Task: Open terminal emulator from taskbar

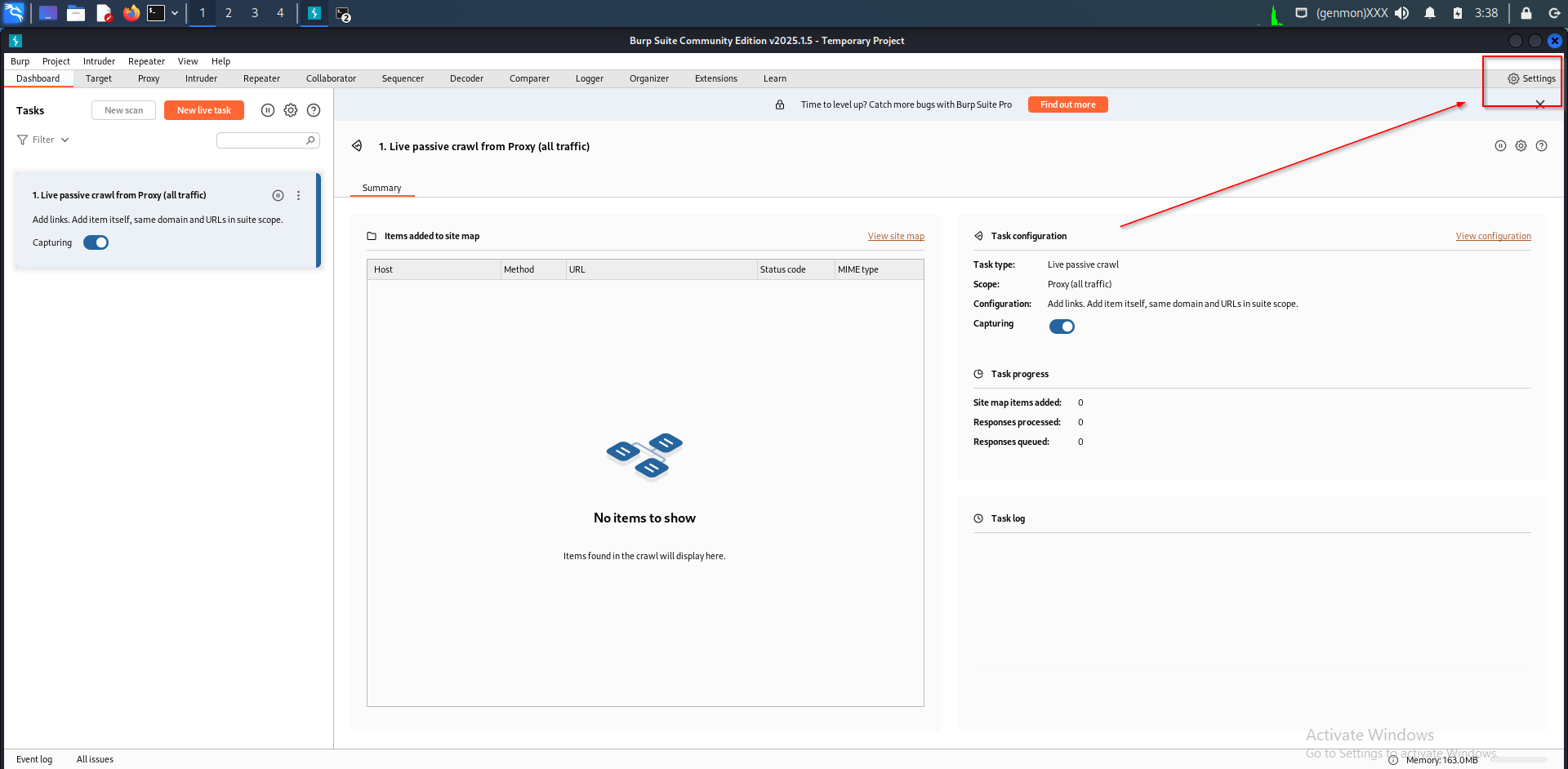Action: [x=156, y=13]
